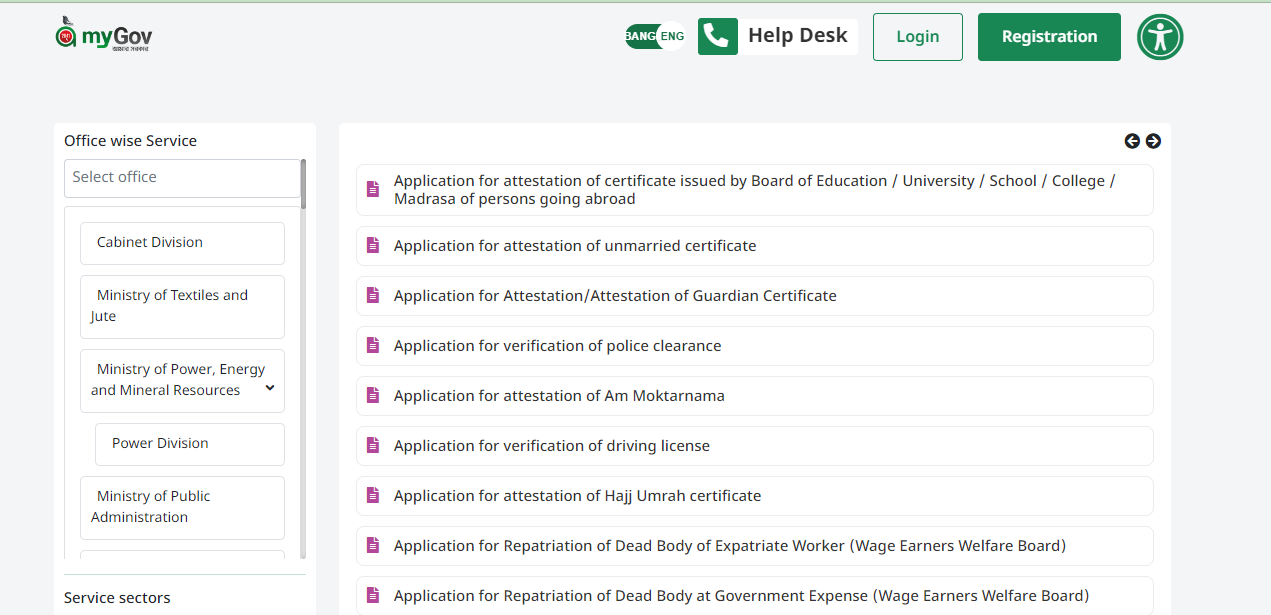This screenshot has height=615, width=1271.
Task: Click the document icon beside Hajj Umrah certificate
Action: pos(373,495)
